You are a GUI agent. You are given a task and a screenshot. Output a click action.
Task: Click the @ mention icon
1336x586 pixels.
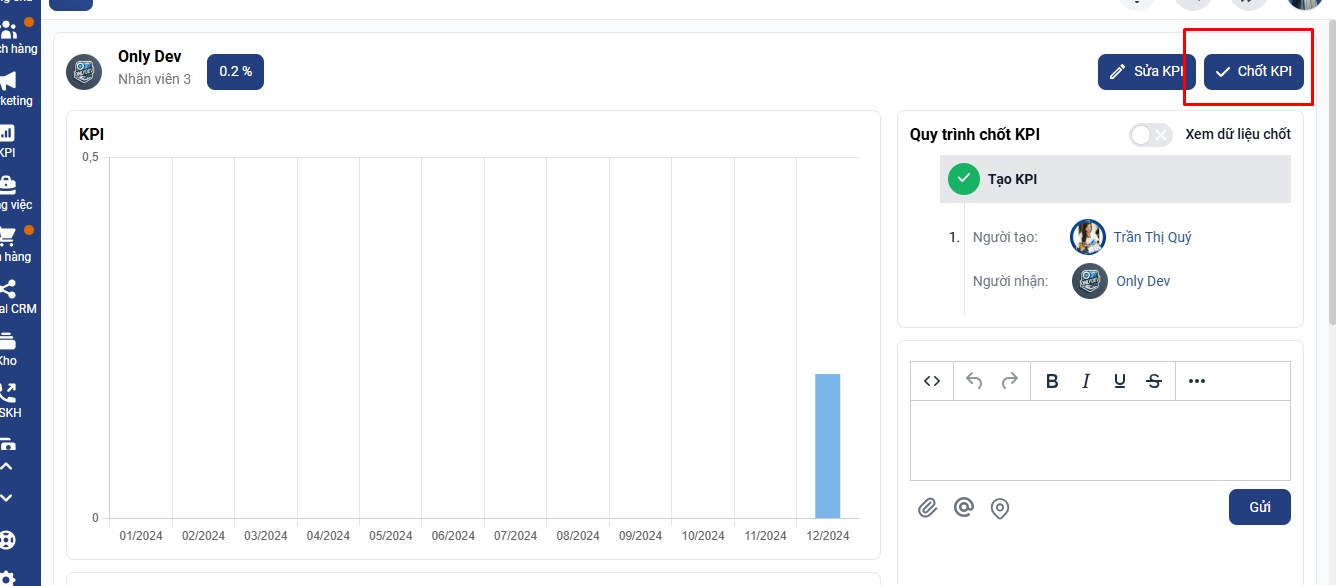(963, 508)
